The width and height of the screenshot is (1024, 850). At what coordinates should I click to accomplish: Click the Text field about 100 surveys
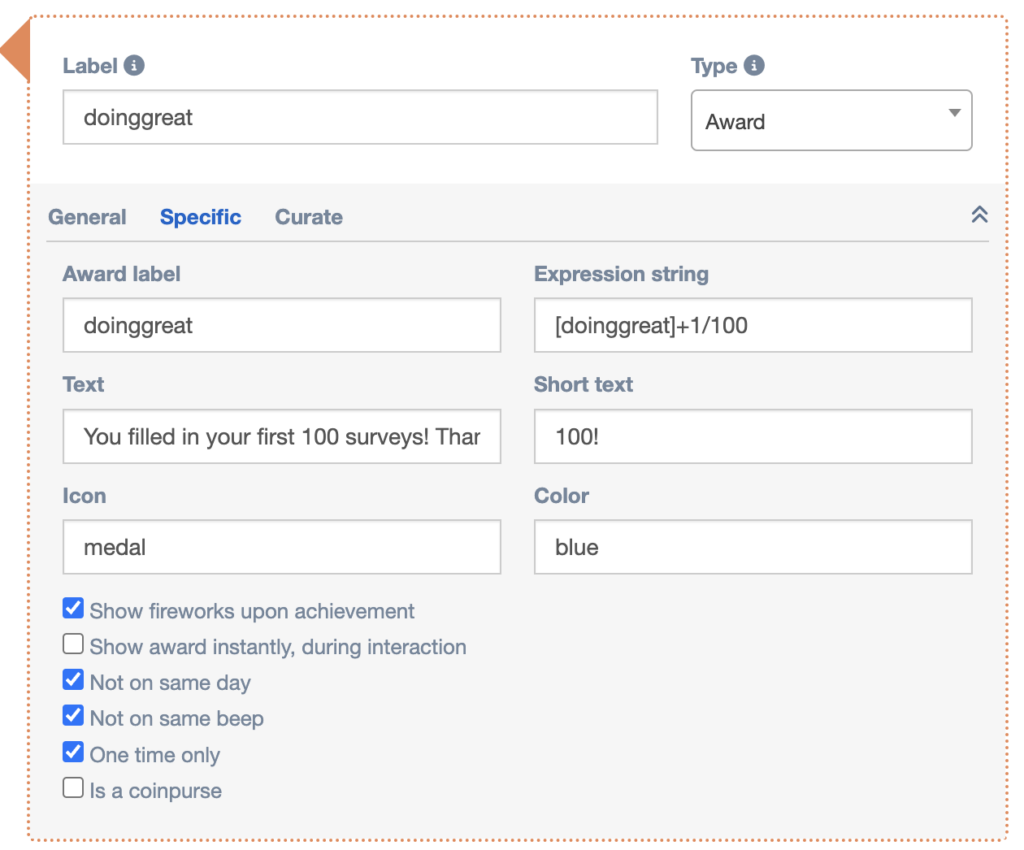281,437
